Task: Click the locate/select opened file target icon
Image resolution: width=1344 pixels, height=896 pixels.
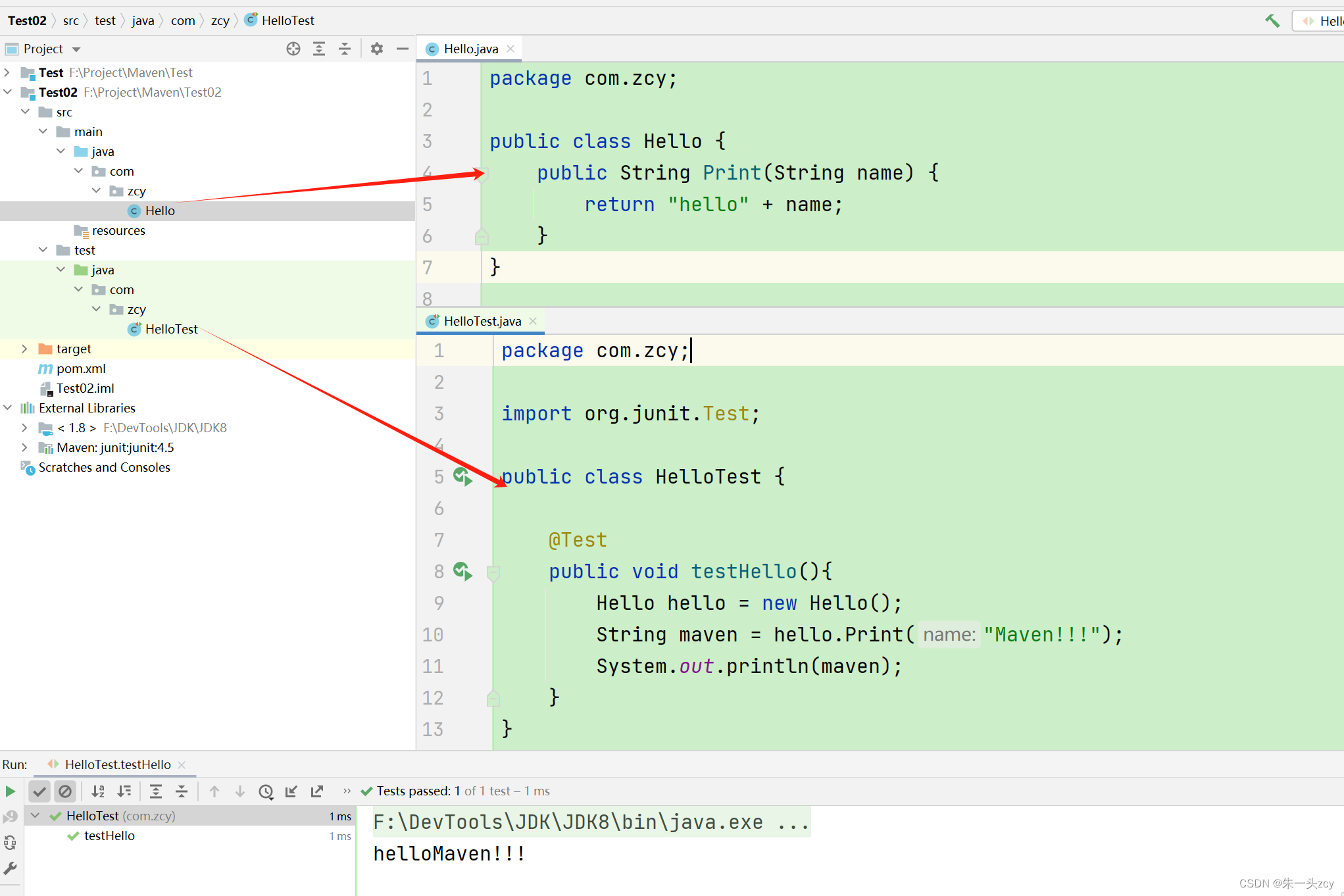Action: (x=293, y=49)
